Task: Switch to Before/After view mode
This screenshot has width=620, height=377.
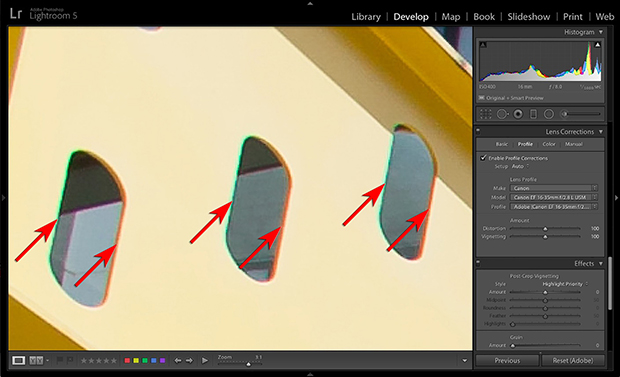Action: 36,360
